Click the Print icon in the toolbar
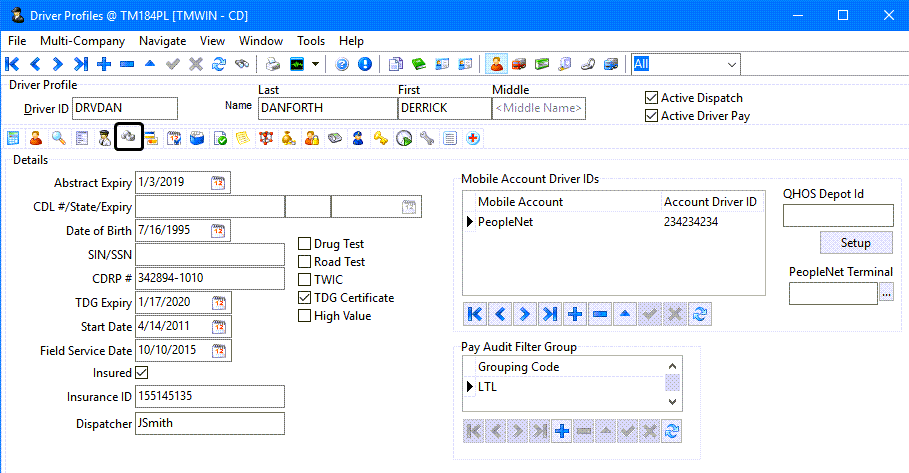 [x=272, y=64]
